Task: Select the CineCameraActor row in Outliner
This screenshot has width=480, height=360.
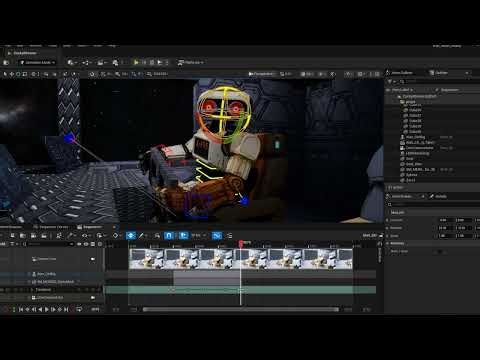Action: pyautogui.click(x=420, y=148)
